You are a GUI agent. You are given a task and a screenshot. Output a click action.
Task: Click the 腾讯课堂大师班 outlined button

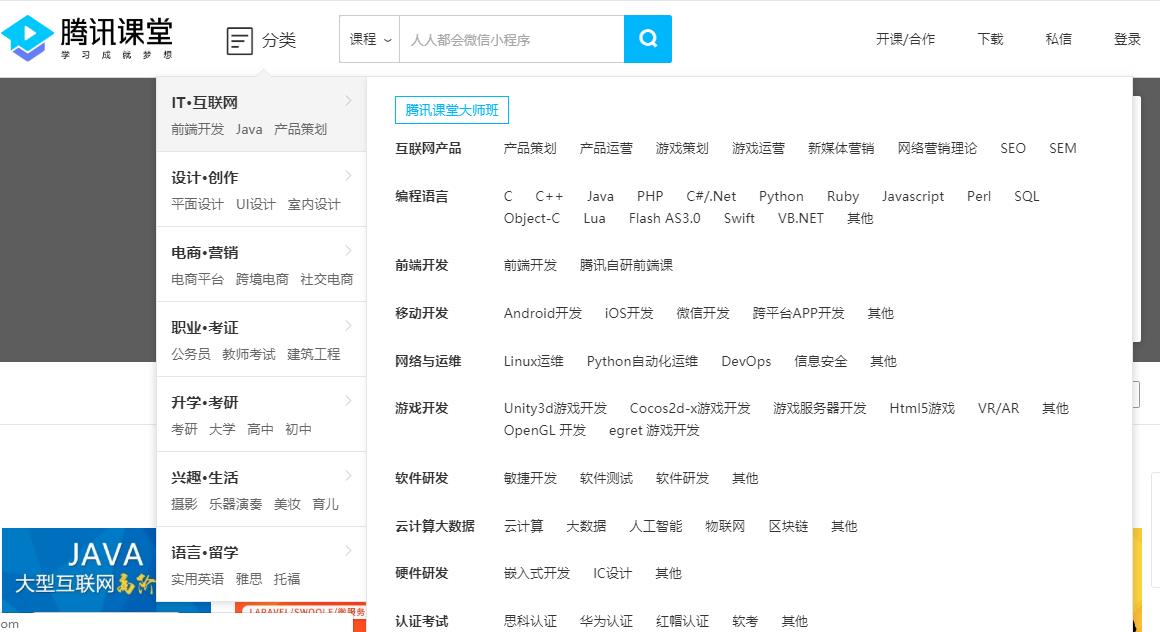[452, 110]
